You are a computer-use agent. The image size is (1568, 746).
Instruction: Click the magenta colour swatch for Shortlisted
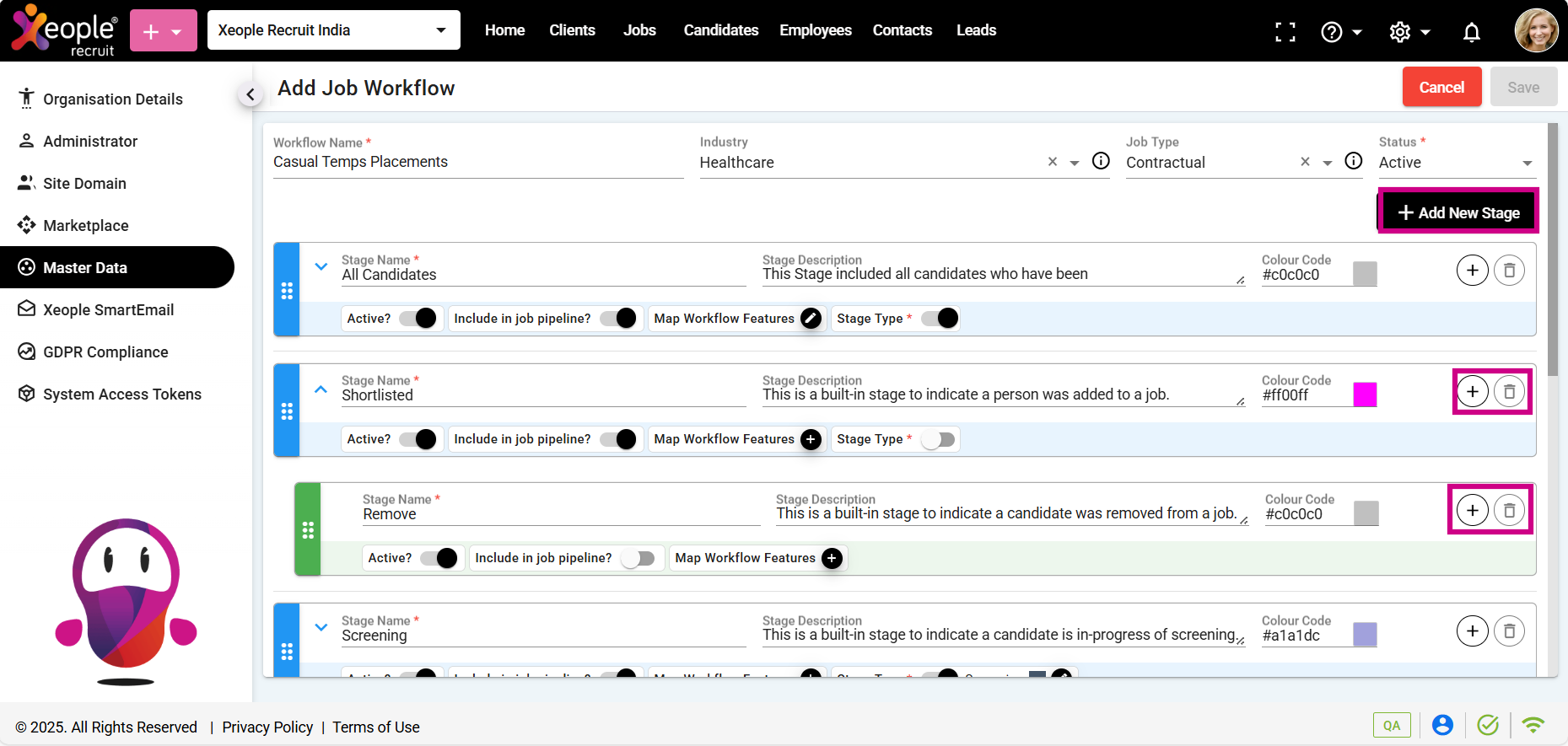pos(1364,394)
